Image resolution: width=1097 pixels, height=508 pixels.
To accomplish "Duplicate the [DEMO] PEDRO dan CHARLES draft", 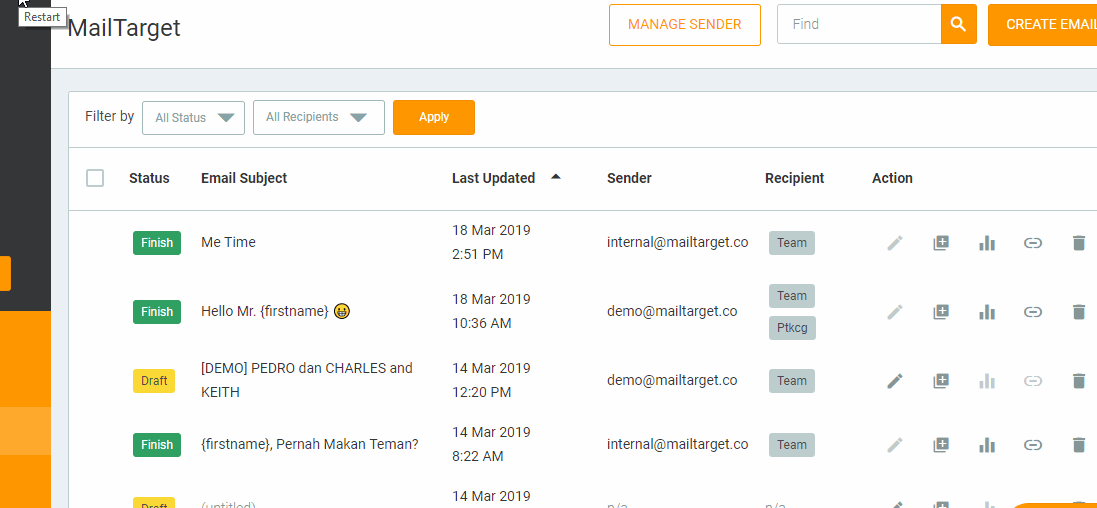I will [941, 381].
